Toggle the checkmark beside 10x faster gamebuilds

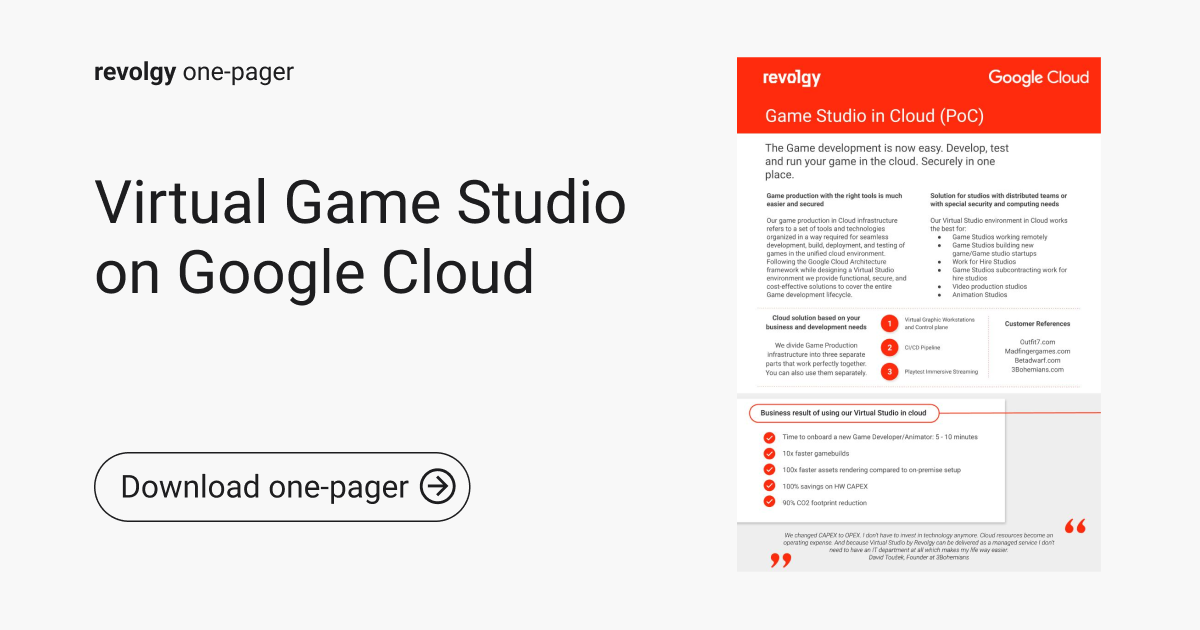coord(769,453)
